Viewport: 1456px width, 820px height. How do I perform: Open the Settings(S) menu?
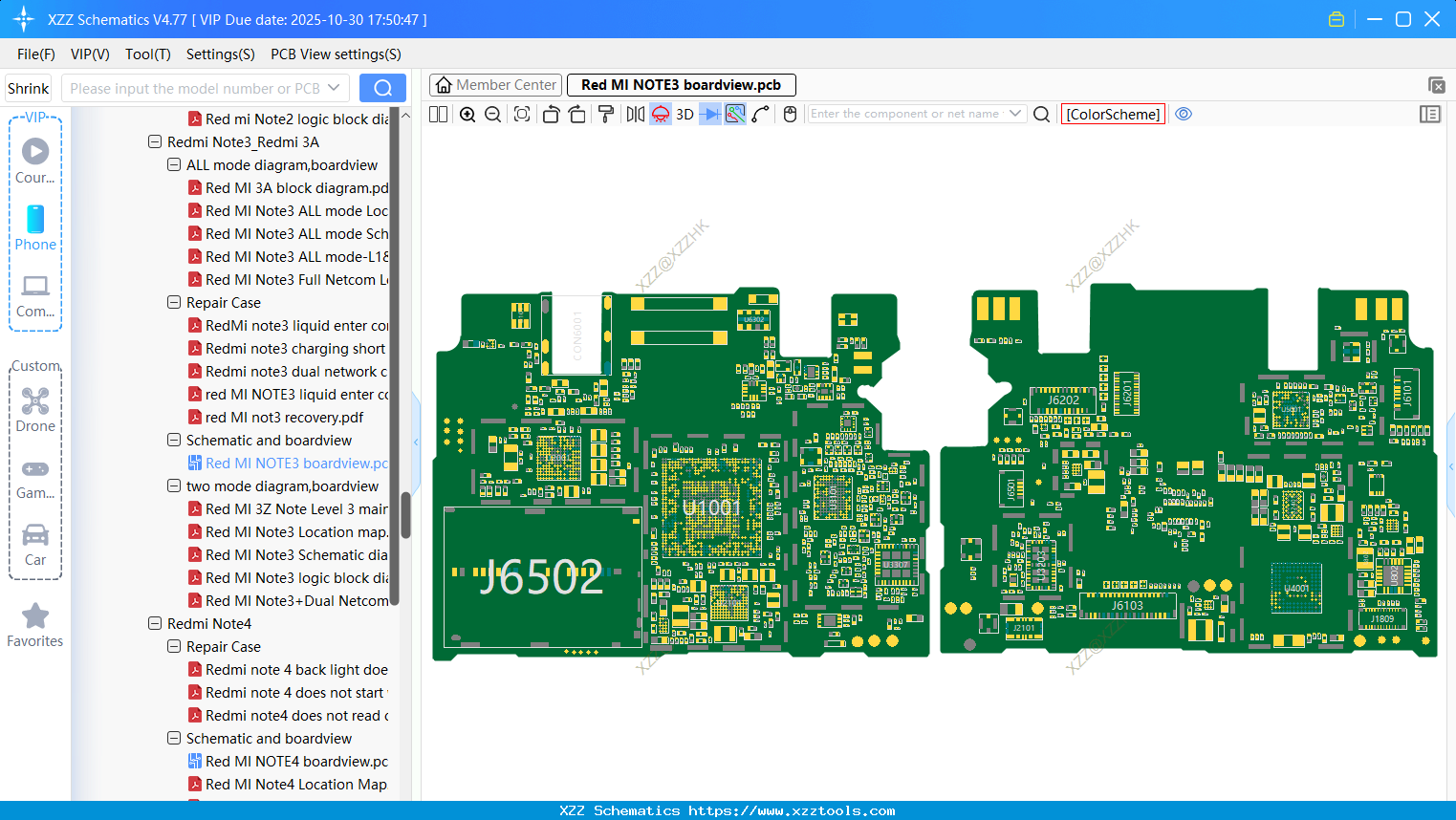tap(221, 54)
